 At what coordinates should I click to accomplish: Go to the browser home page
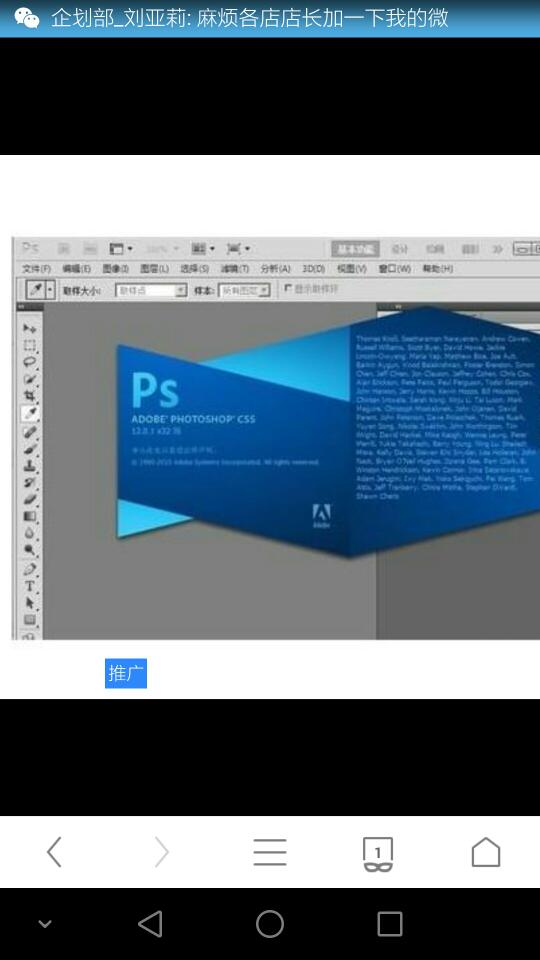486,852
